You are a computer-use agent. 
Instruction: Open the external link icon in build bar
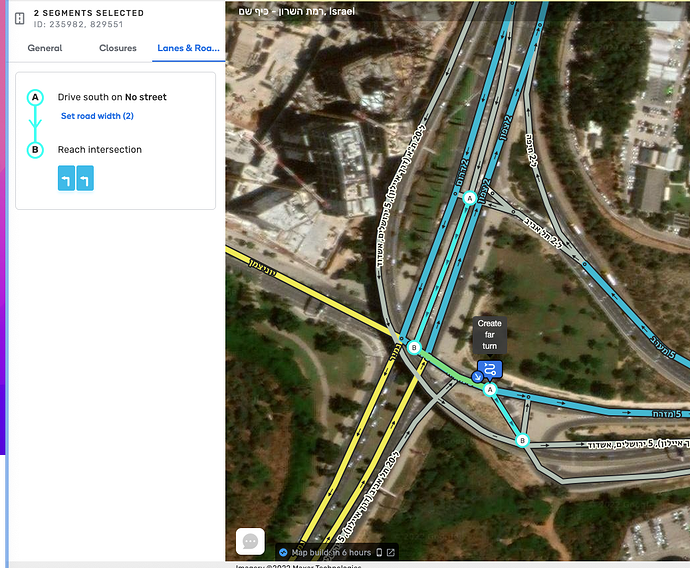click(391, 553)
